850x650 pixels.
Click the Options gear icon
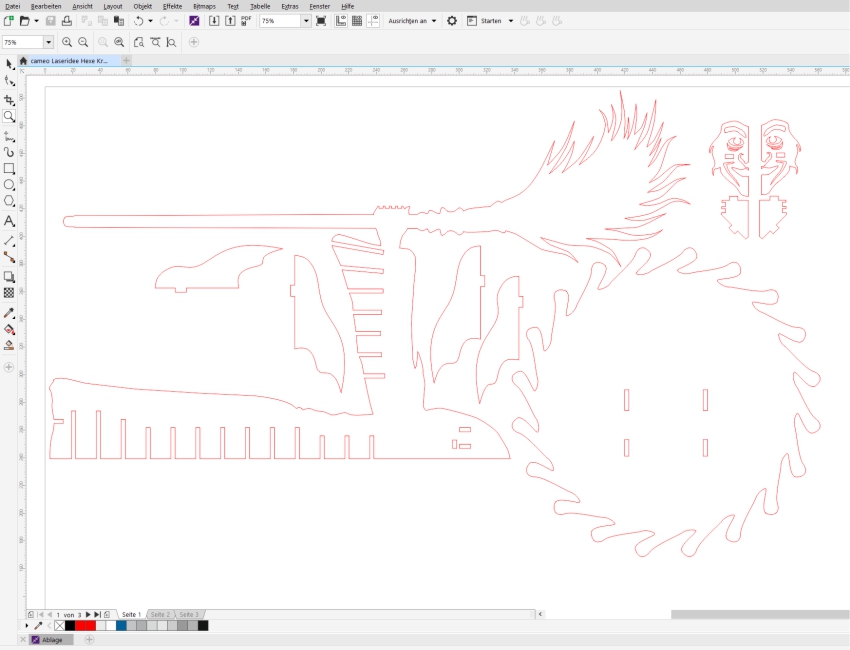click(452, 21)
